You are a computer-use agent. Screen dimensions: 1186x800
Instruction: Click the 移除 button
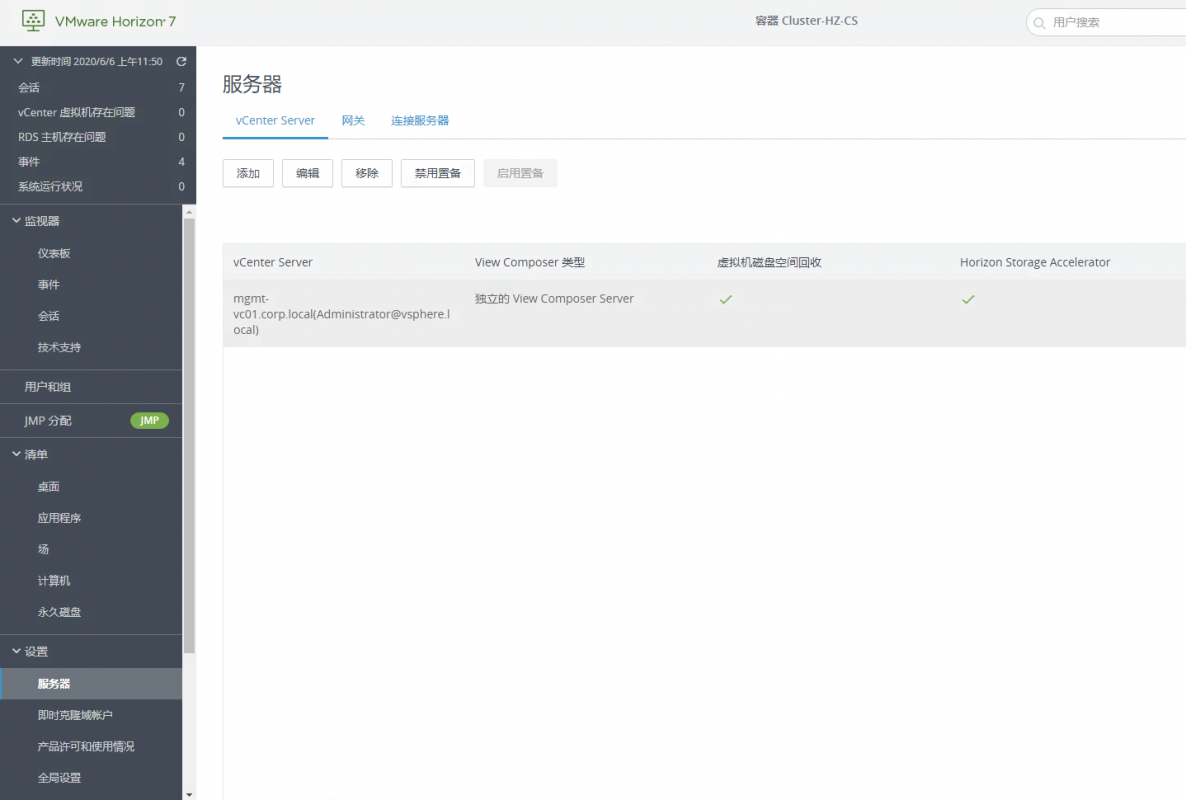367,173
